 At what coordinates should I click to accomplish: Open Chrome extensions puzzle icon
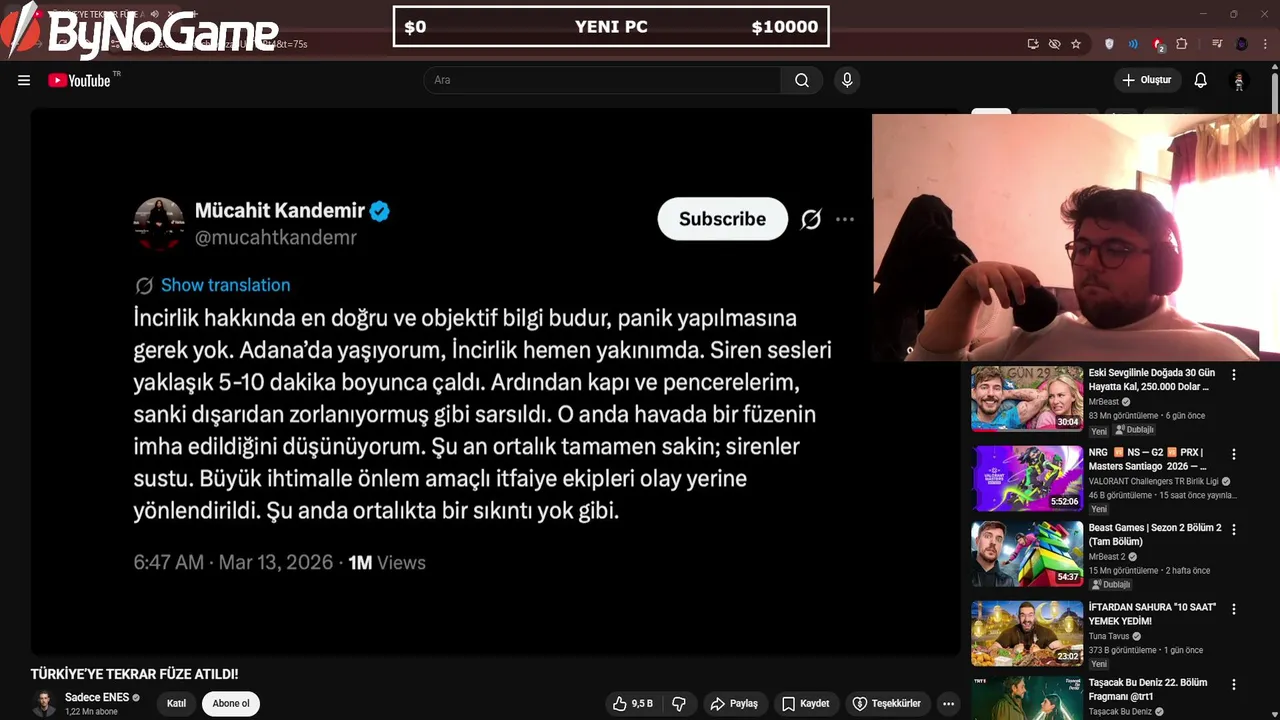1182,44
